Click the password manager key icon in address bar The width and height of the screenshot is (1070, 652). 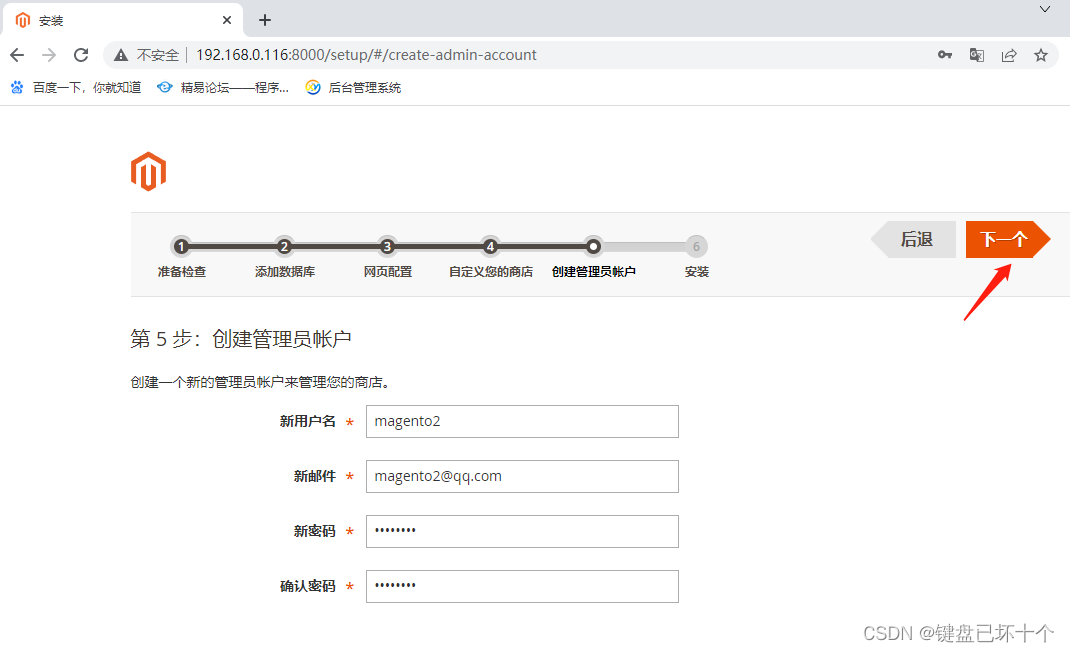tap(944, 55)
